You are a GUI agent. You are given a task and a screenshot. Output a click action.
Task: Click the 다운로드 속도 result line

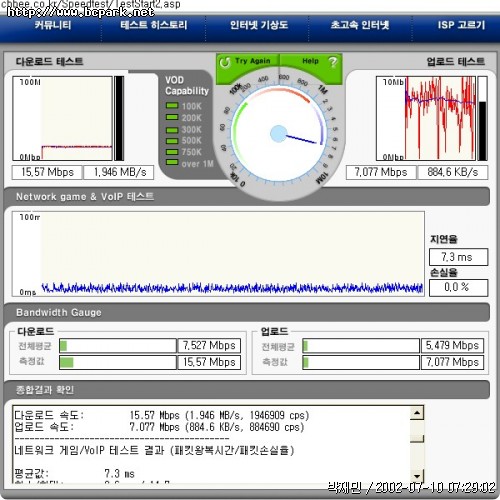pyautogui.click(x=162, y=415)
